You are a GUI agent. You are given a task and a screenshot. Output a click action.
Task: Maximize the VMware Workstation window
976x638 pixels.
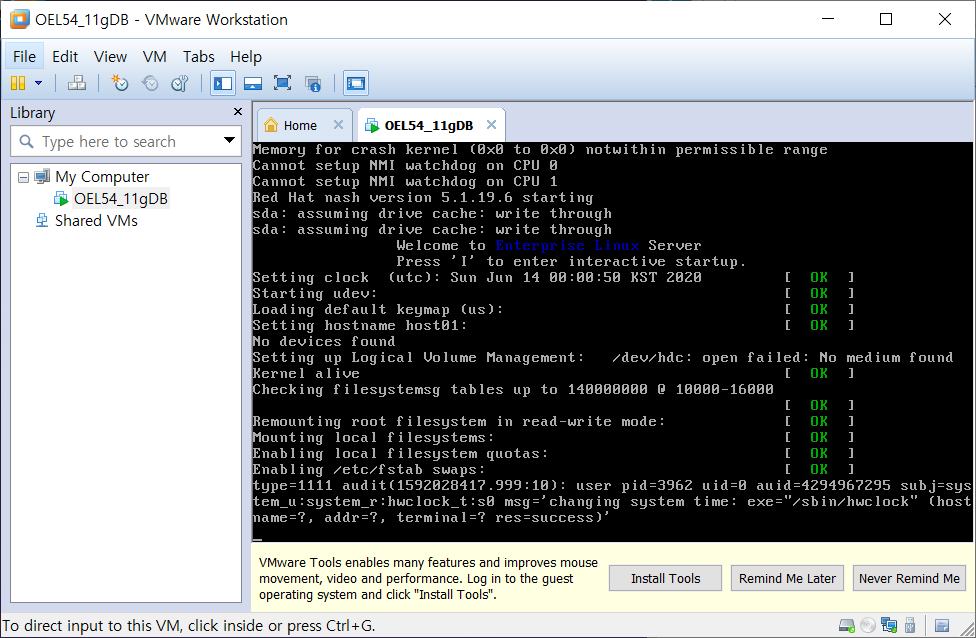click(886, 19)
